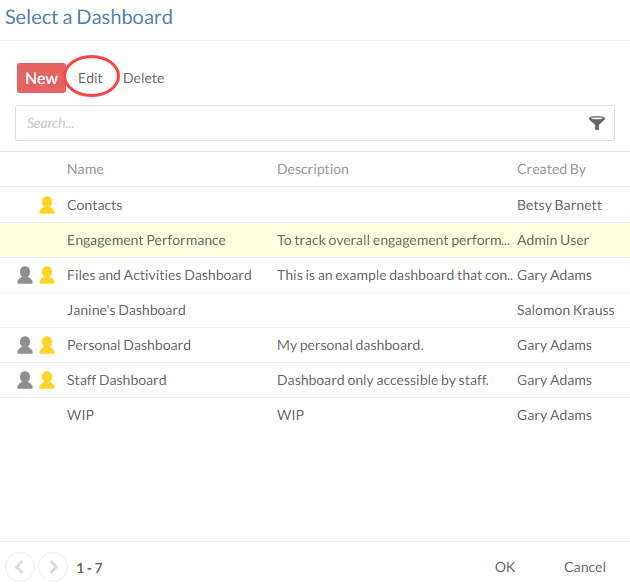Viewport: 630px width, 585px height.
Task: Go to the next page arrow
Action: [x=53, y=567]
